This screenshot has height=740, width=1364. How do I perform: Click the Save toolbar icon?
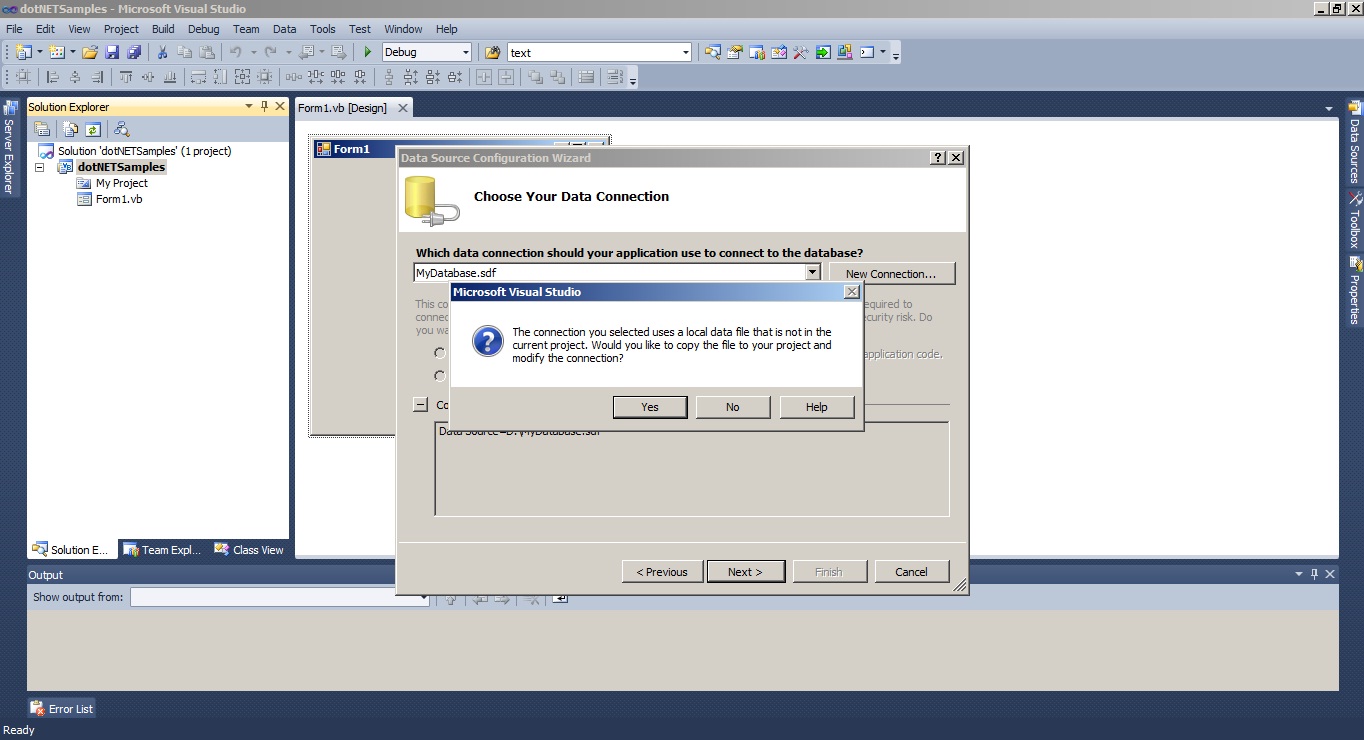(x=112, y=52)
